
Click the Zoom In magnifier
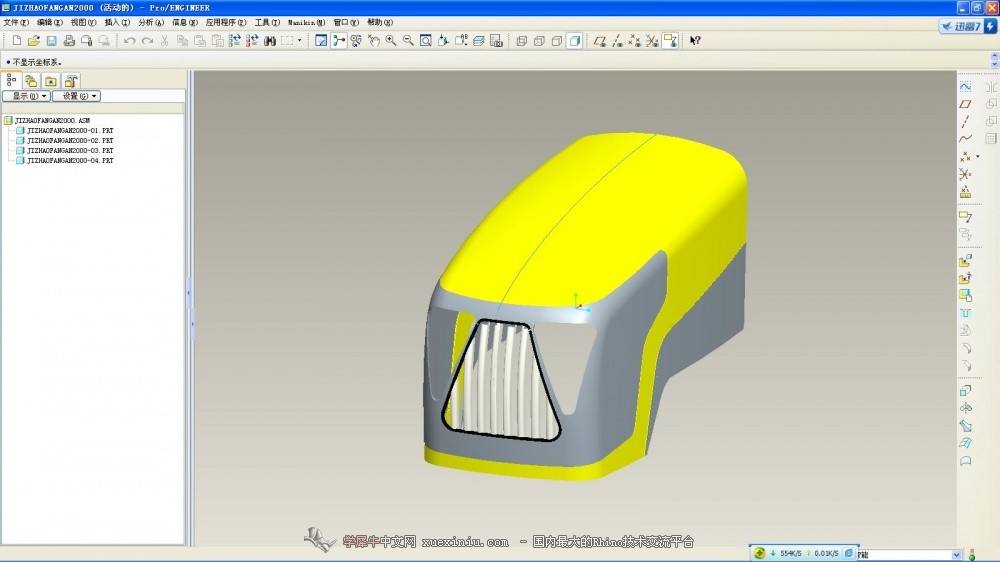391,41
